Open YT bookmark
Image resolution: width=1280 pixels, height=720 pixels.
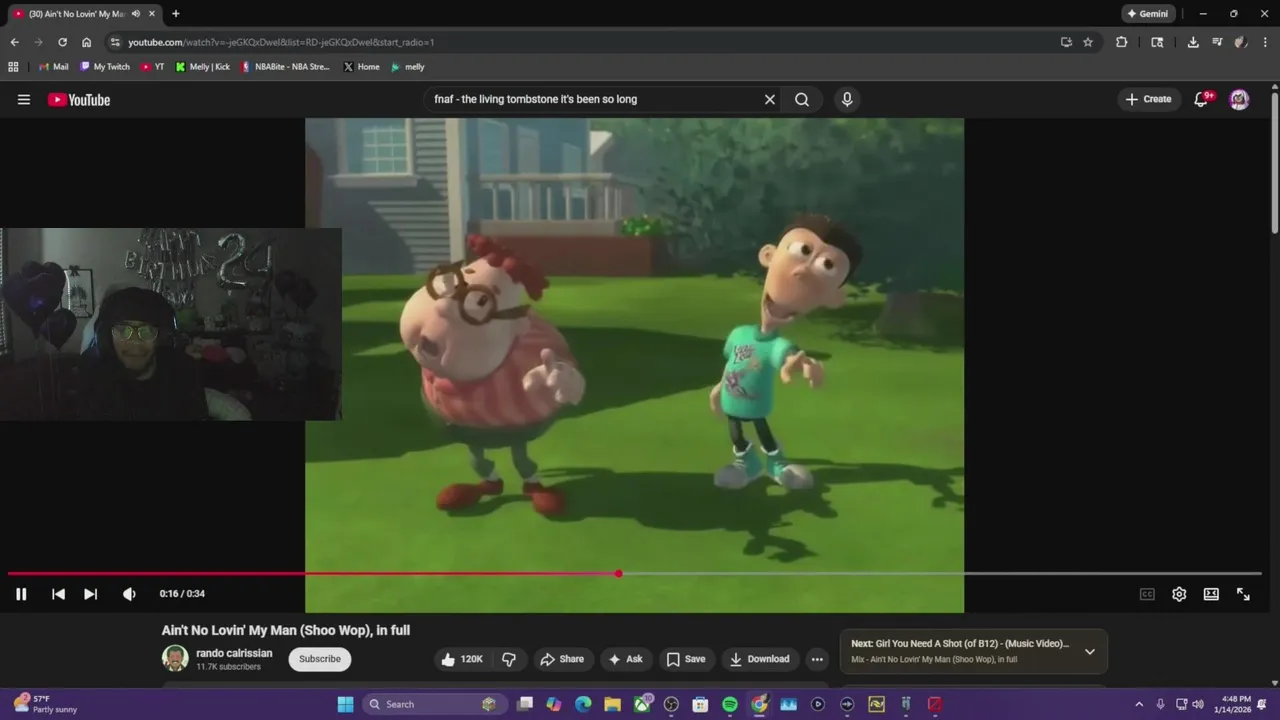(x=153, y=67)
